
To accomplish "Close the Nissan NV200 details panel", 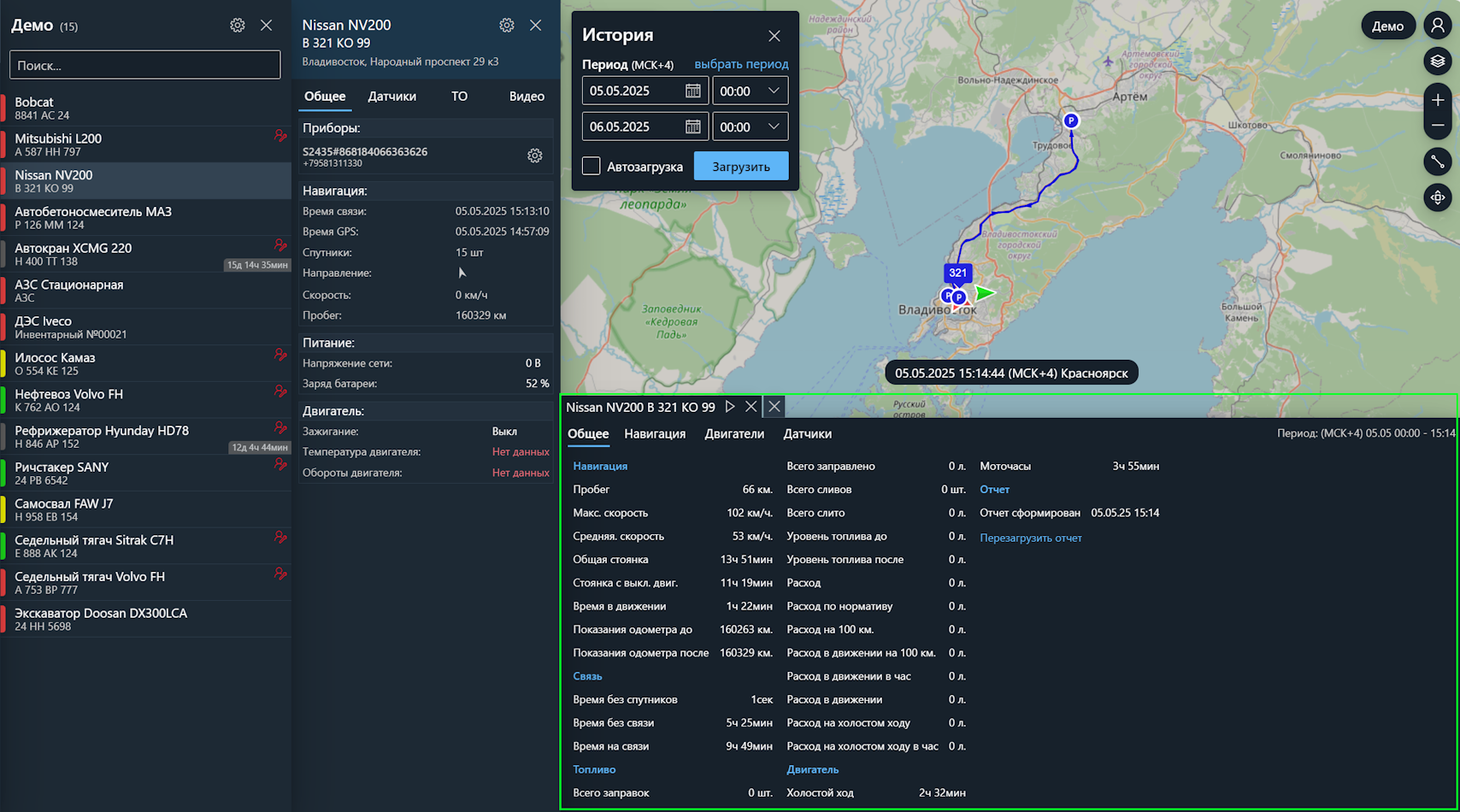I will point(536,26).
